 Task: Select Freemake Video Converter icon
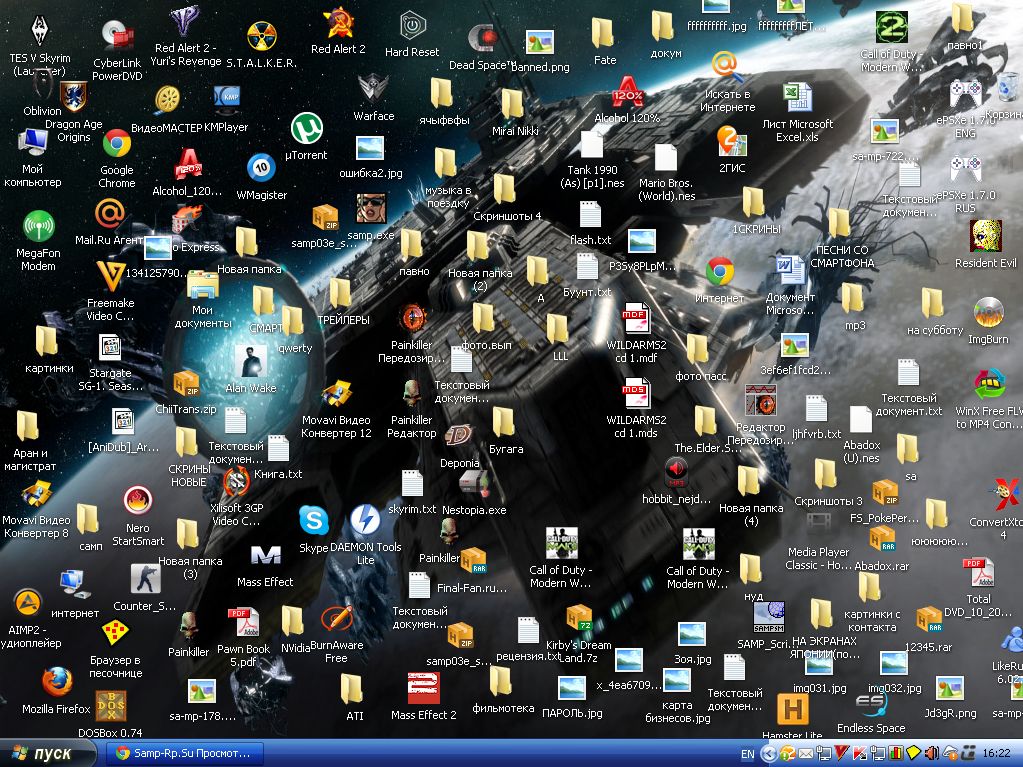pyautogui.click(x=111, y=276)
